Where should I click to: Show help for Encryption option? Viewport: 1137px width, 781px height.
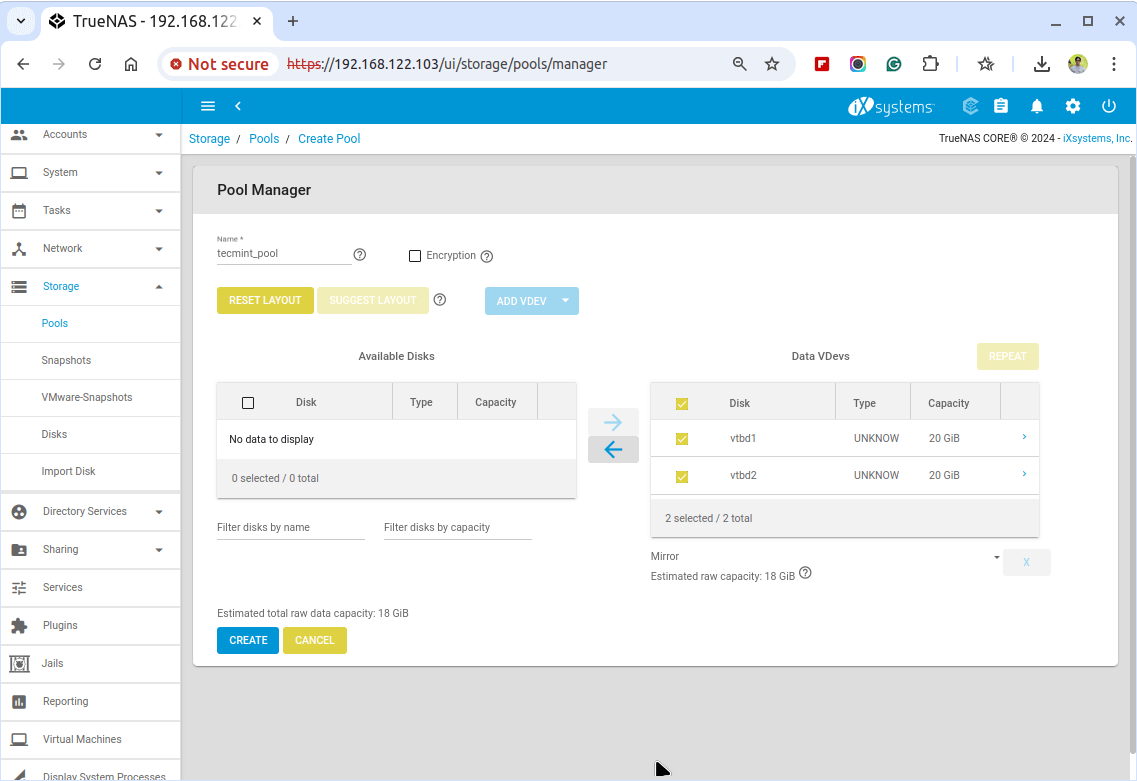[x=487, y=256]
